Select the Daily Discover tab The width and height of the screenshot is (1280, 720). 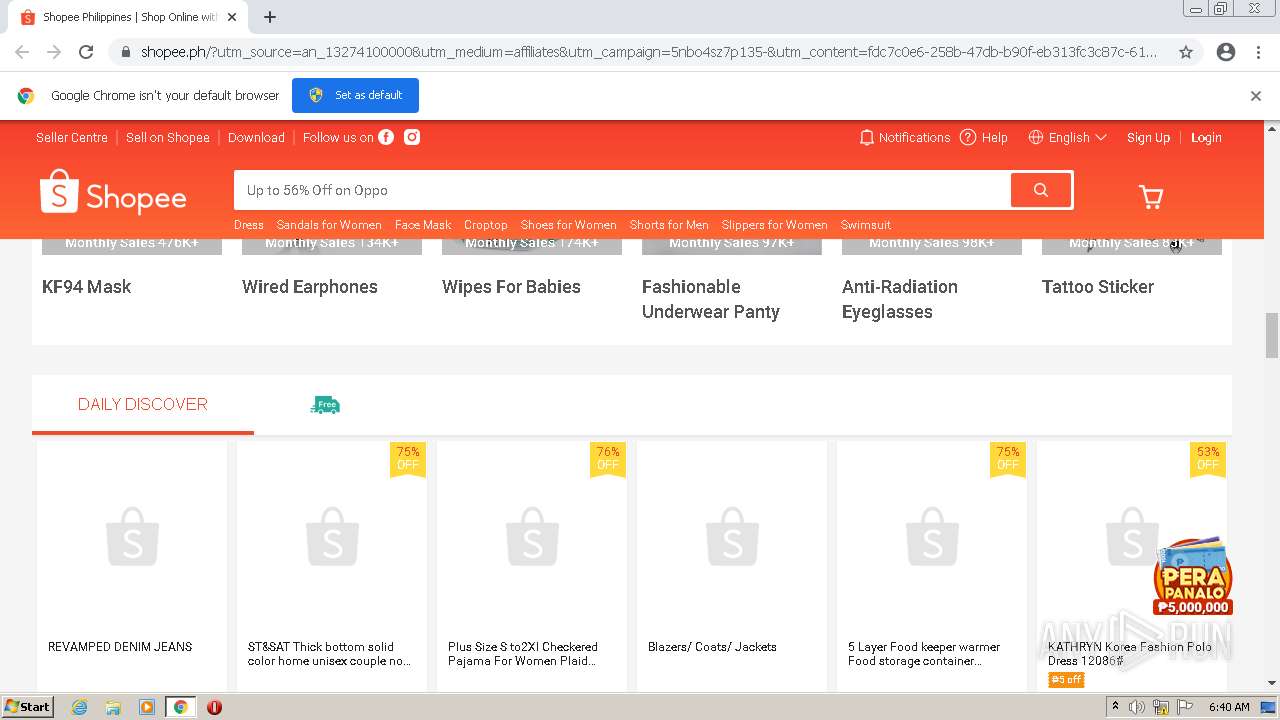coord(143,404)
